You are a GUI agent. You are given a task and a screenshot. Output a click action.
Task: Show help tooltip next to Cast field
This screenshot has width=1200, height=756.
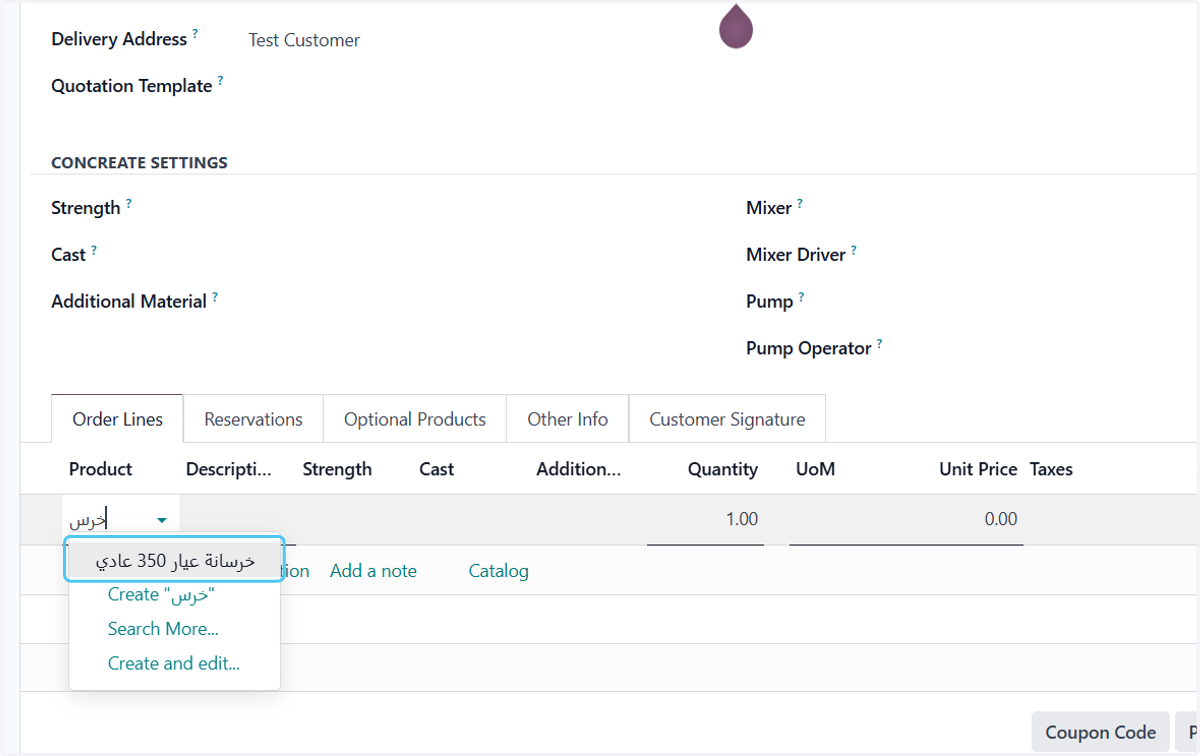click(94, 249)
